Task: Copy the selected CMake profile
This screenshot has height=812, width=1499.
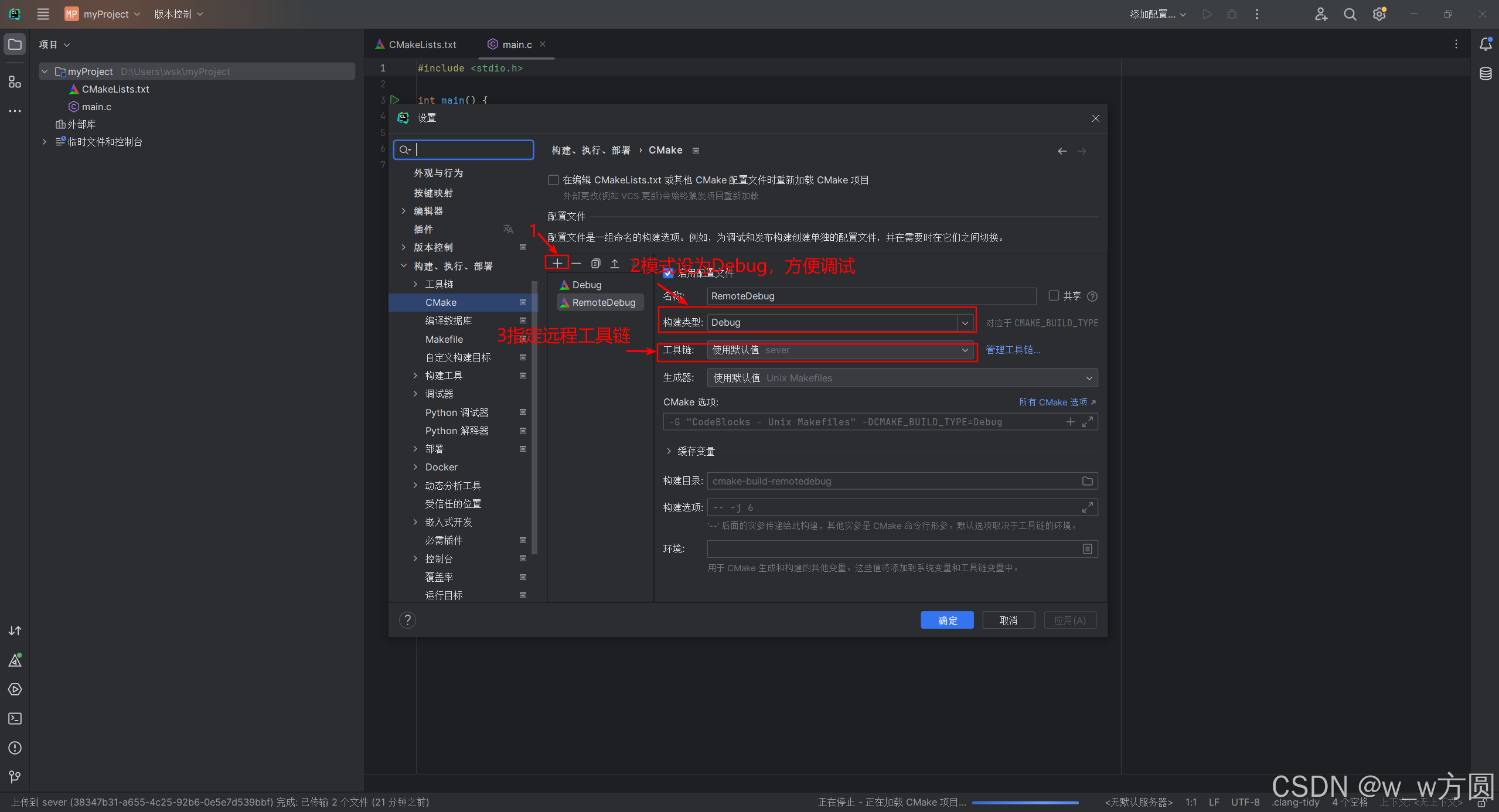Action: [596, 264]
